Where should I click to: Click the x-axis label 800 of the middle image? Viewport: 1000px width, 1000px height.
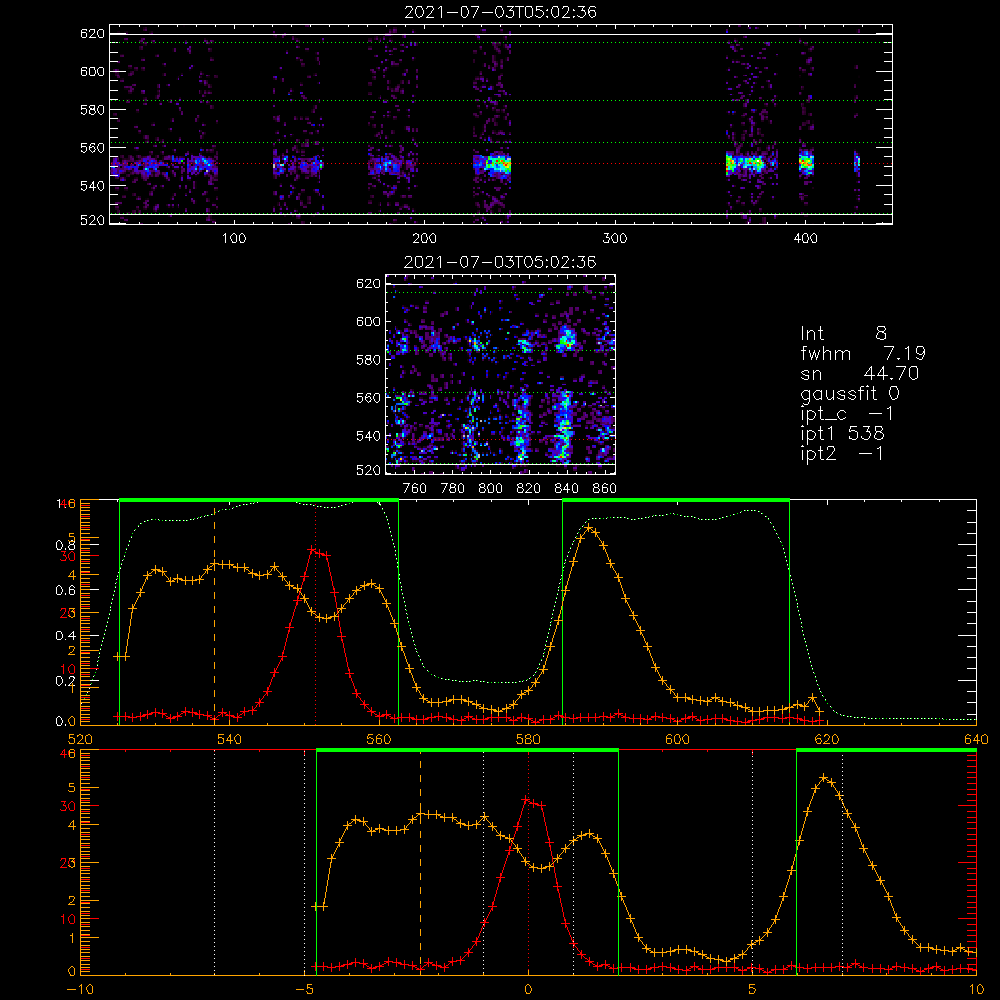coord(490,489)
